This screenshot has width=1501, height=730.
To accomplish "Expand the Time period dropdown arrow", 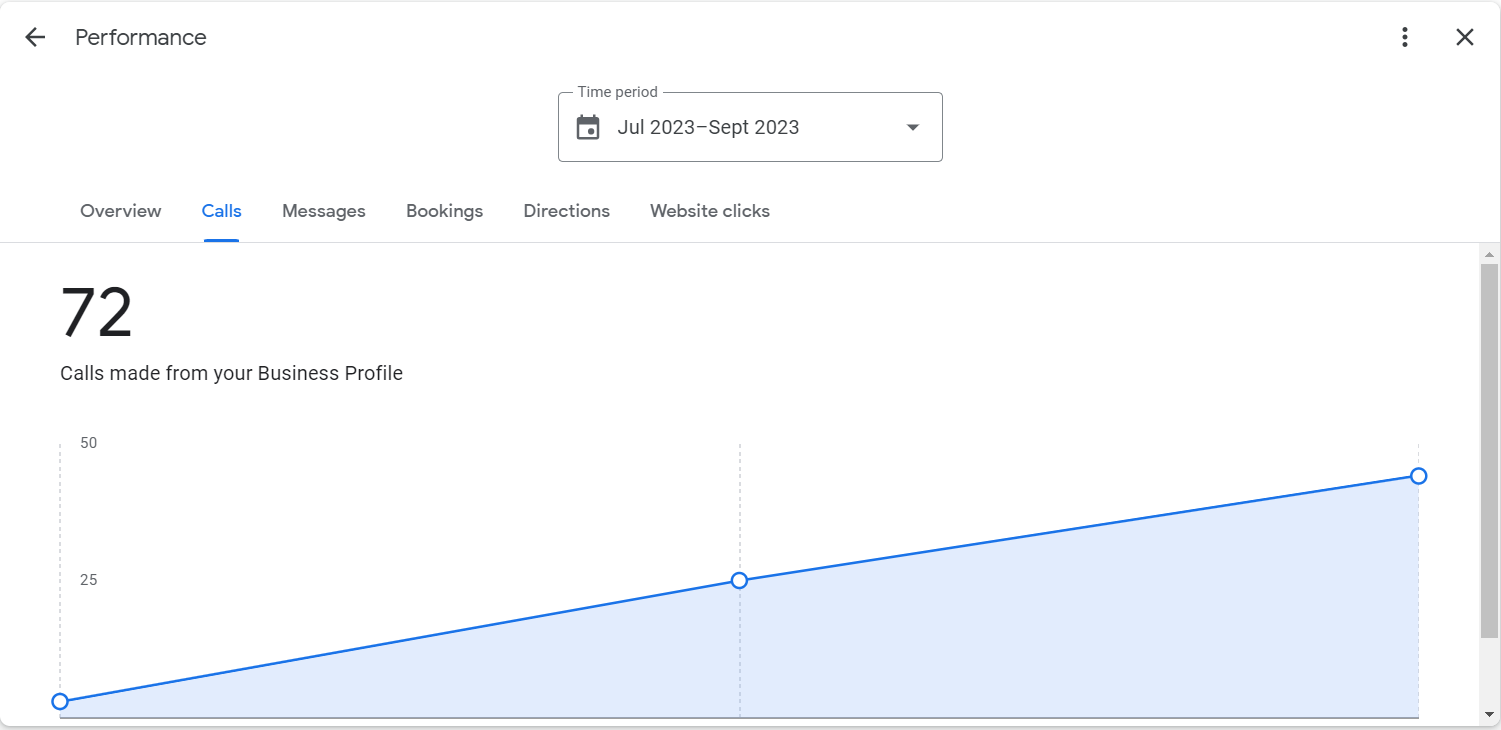I will click(x=912, y=128).
